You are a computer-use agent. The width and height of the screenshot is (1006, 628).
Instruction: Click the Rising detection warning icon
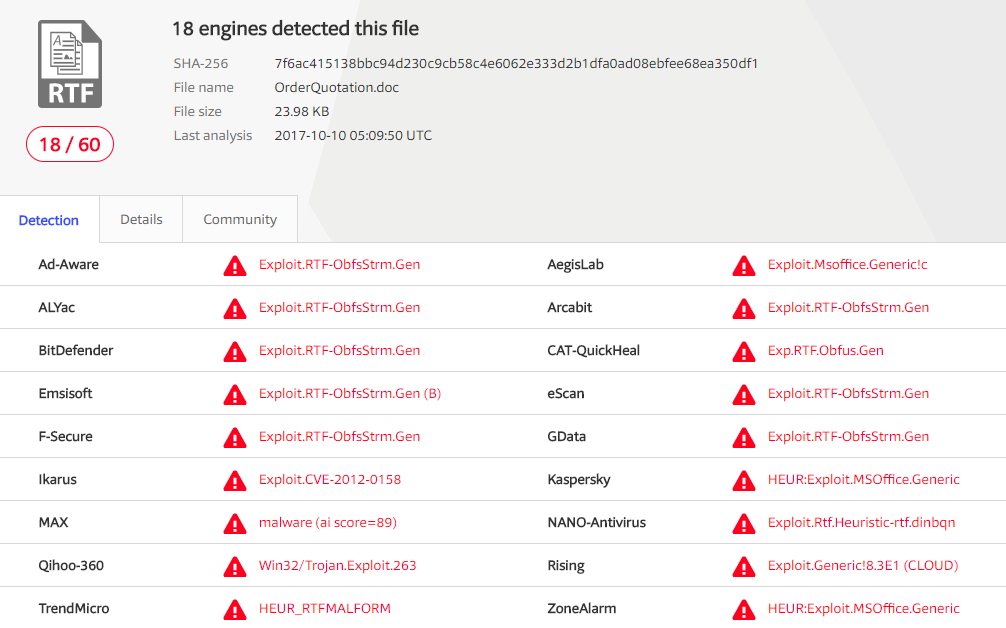(743, 566)
